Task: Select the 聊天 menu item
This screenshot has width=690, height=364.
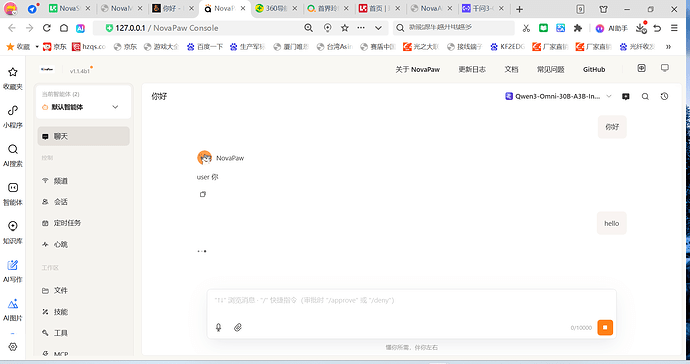Action: coord(84,136)
